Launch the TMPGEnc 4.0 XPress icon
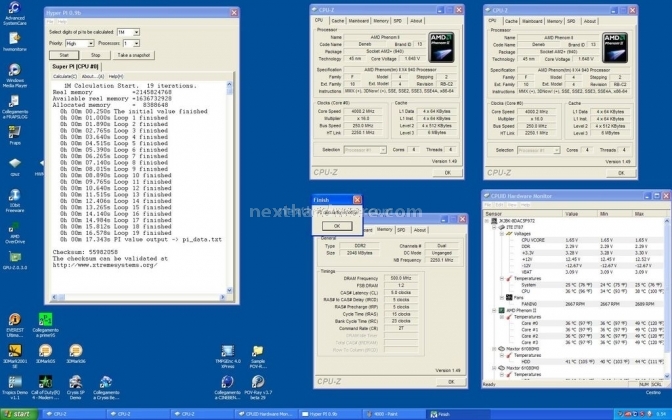The image size is (672, 420). pos(228,357)
